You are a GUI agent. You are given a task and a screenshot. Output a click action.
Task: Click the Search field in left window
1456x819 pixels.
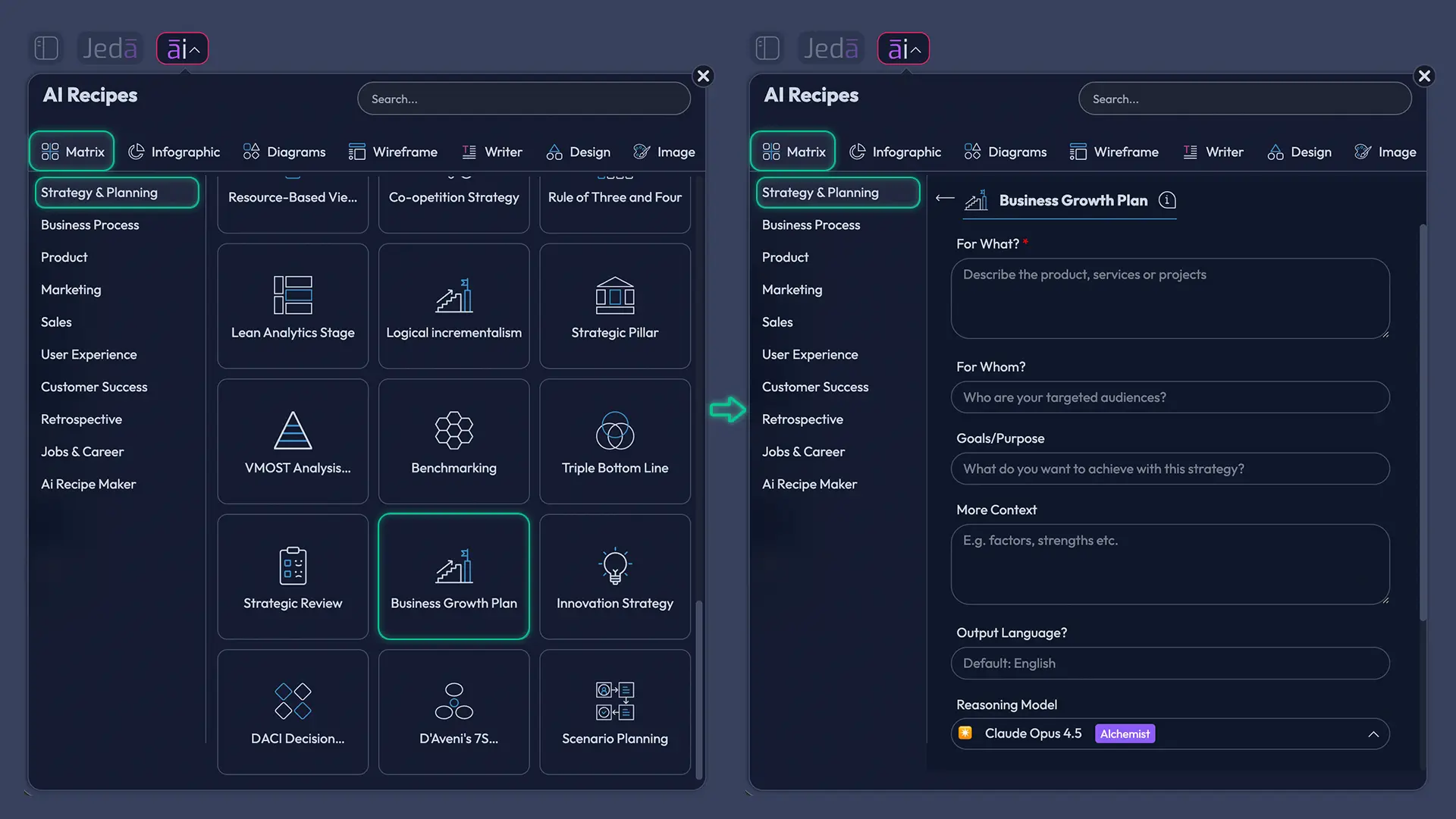click(524, 99)
